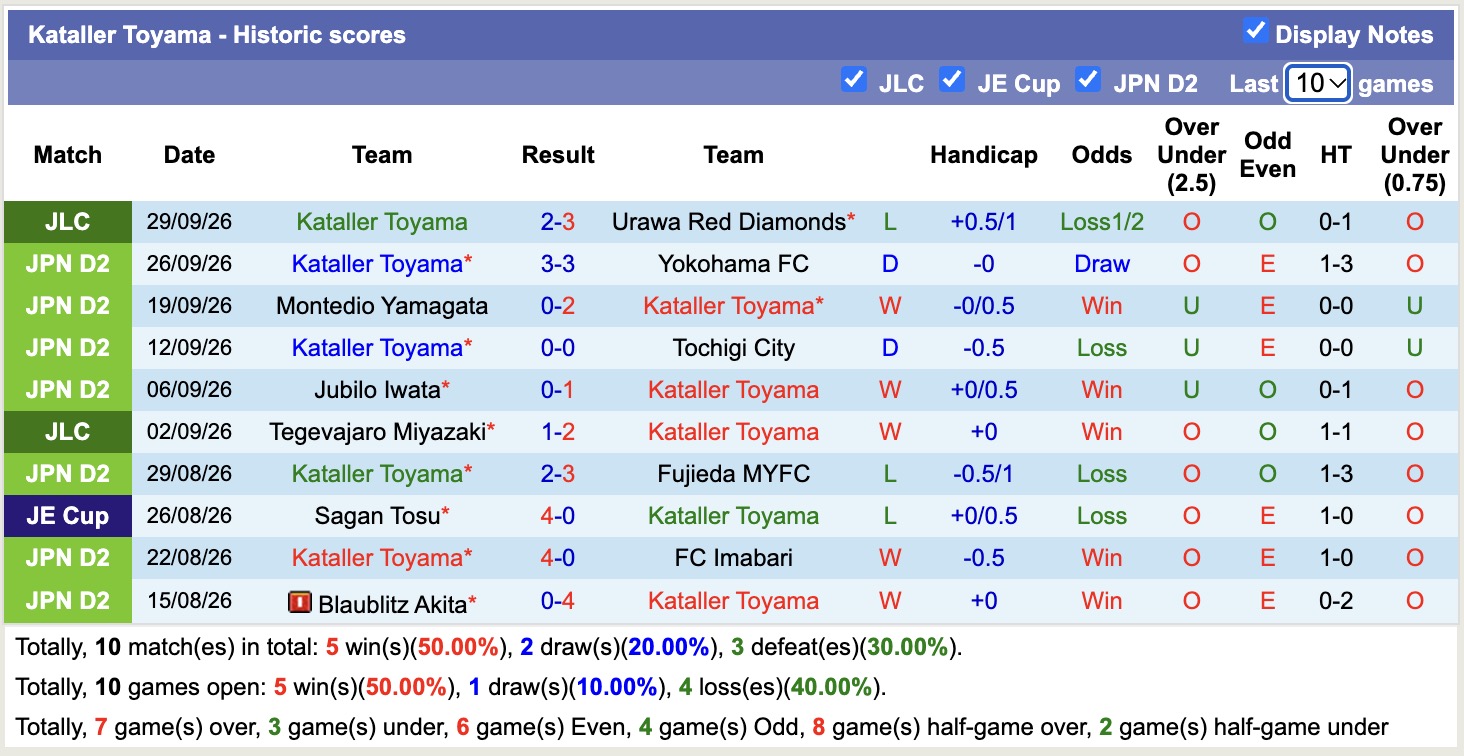The width and height of the screenshot is (1464, 756).
Task: Select the date 29/09/26 cell
Action: (x=189, y=222)
